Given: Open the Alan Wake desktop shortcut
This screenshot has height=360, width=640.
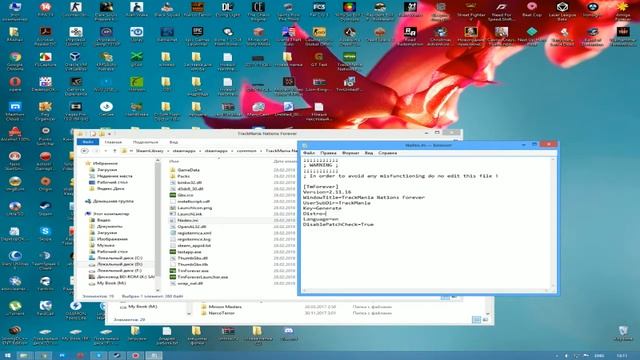Looking at the screenshot, I should [136, 11].
